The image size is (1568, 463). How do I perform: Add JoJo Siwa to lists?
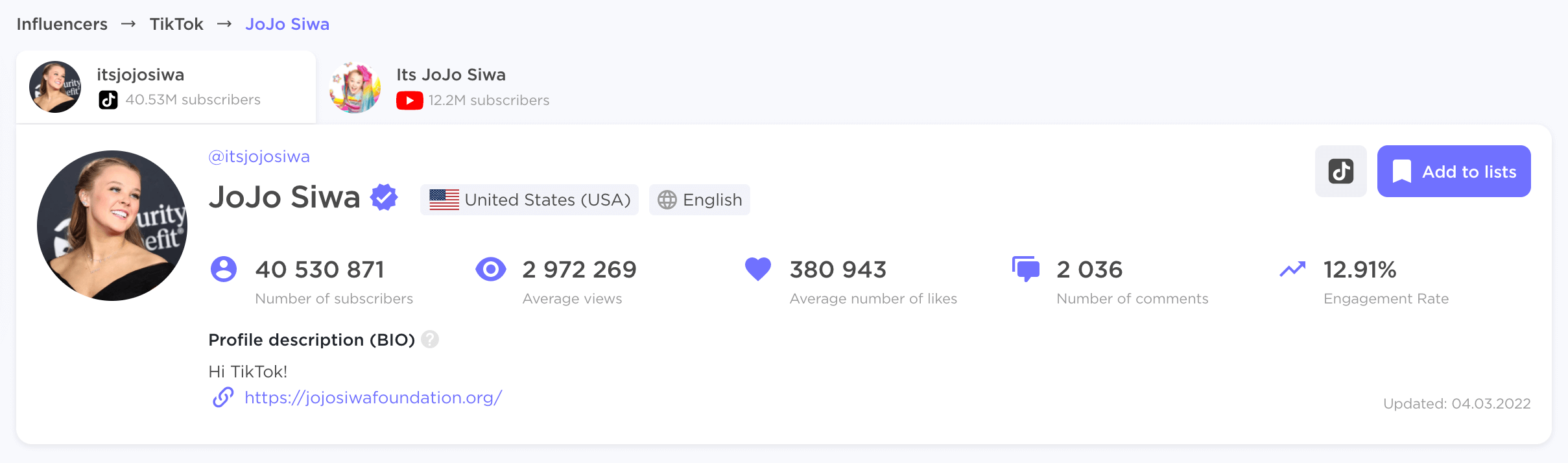click(x=1454, y=171)
